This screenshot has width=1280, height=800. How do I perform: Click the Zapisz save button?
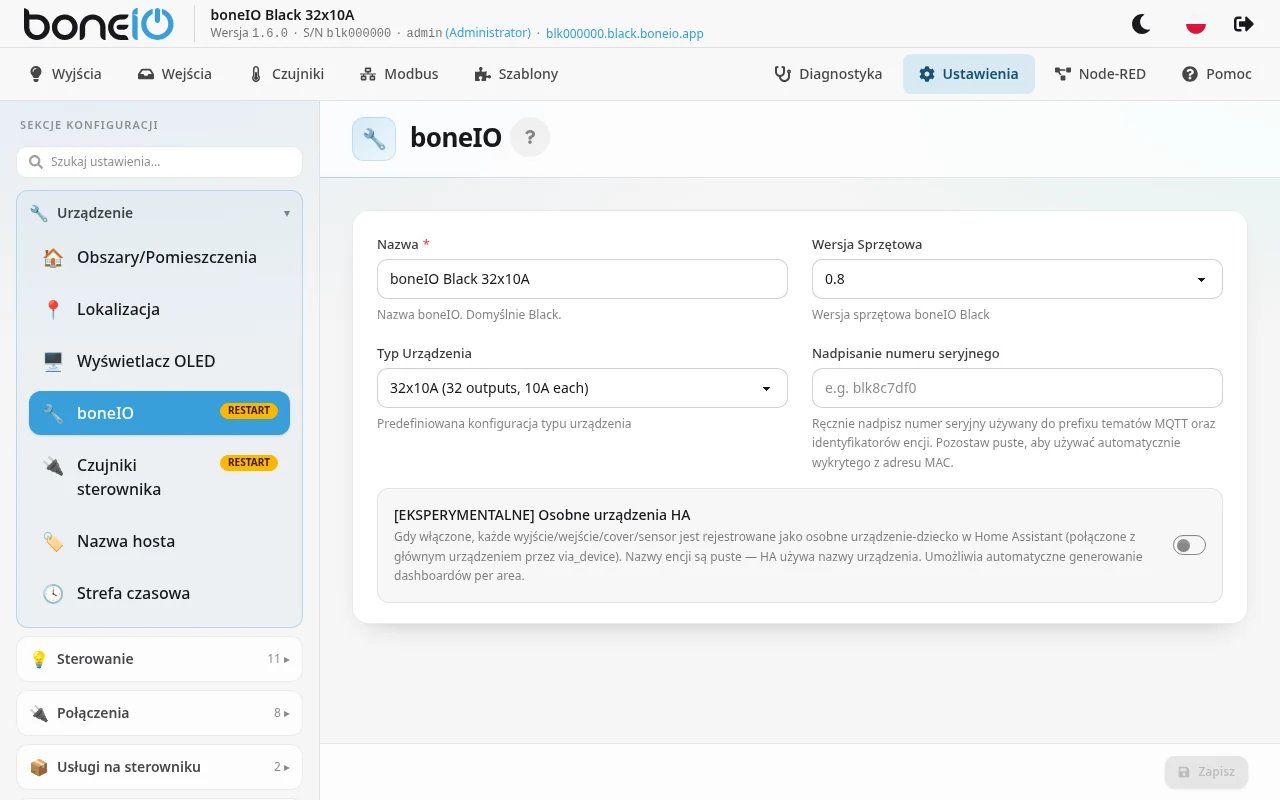point(1206,772)
